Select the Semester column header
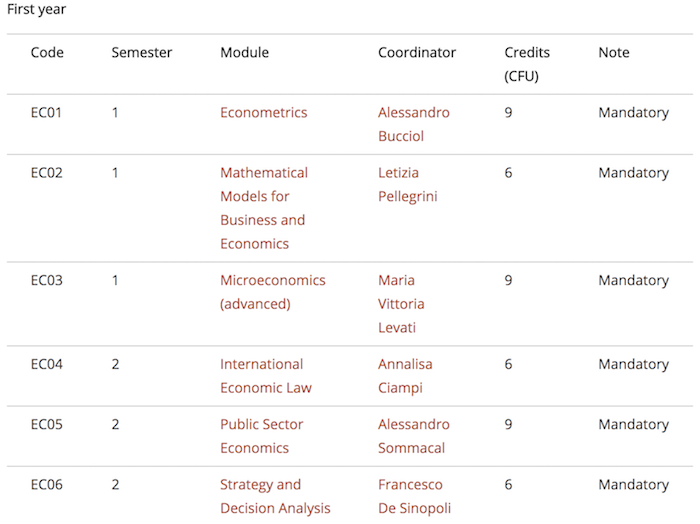This screenshot has width=700, height=524. click(x=142, y=53)
